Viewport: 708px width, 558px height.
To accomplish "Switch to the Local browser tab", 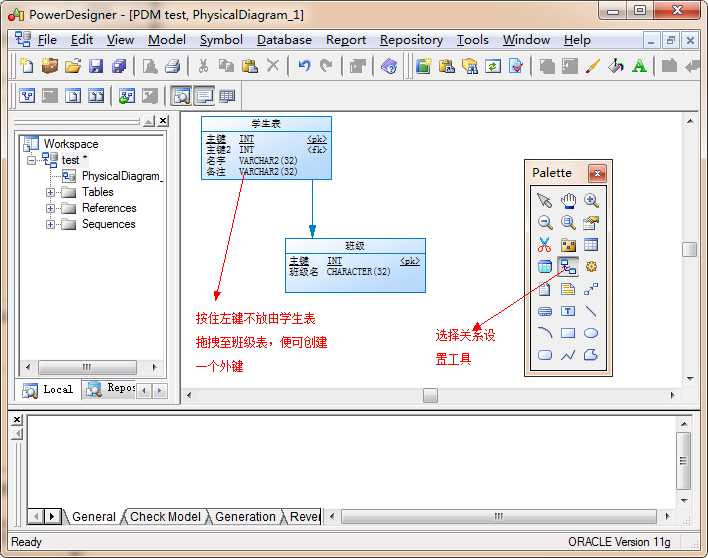I will point(48,390).
